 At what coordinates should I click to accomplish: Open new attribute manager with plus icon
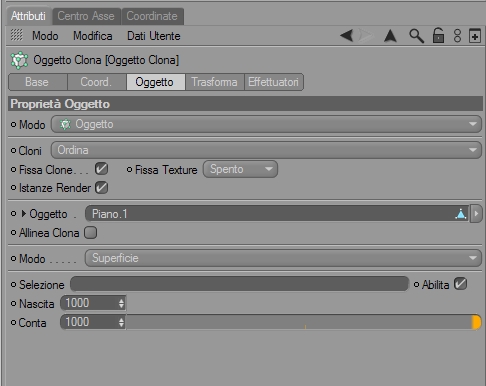click(475, 36)
